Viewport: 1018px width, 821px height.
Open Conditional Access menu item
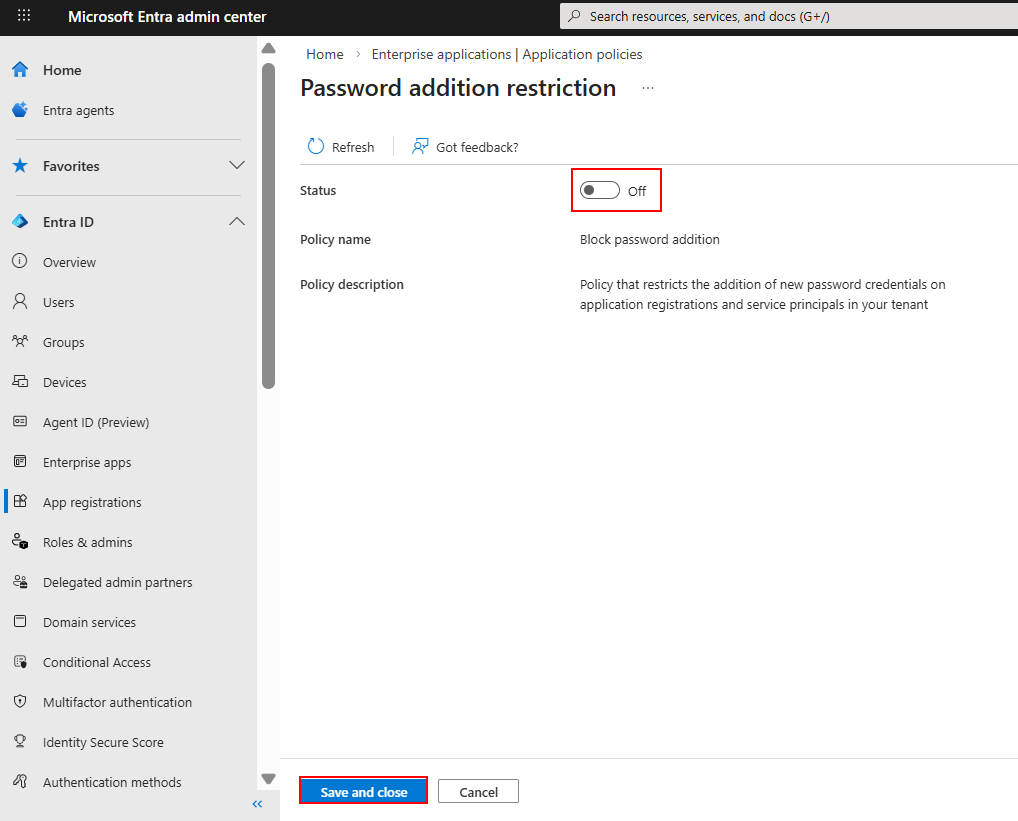tap(97, 662)
